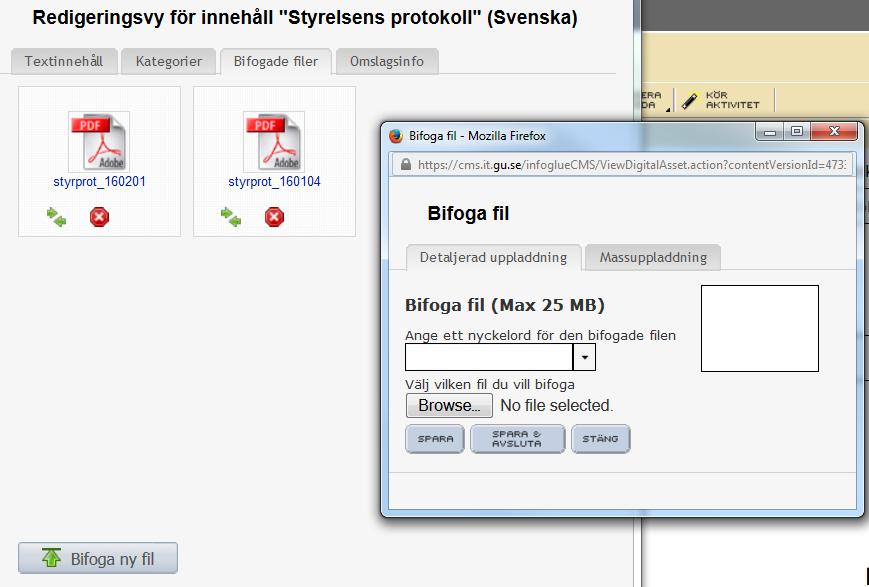The image size is (869, 587).
Task: Click the 'No file selected.' text
Action: [556, 406]
